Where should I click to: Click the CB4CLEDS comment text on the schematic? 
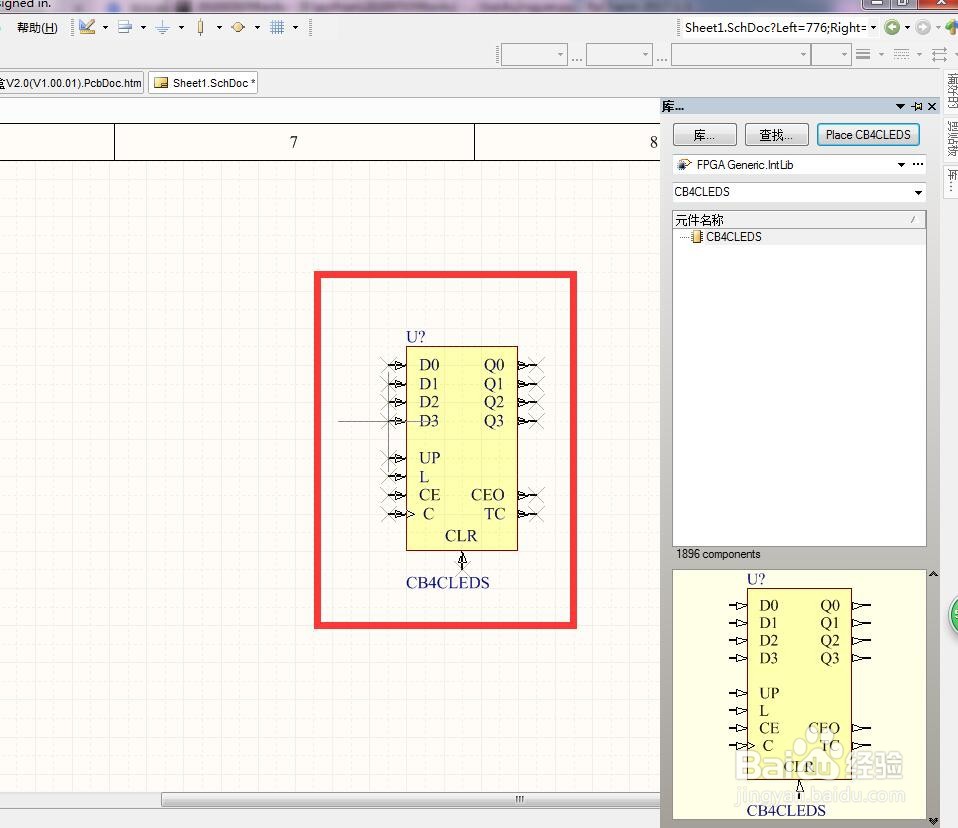pos(448,582)
